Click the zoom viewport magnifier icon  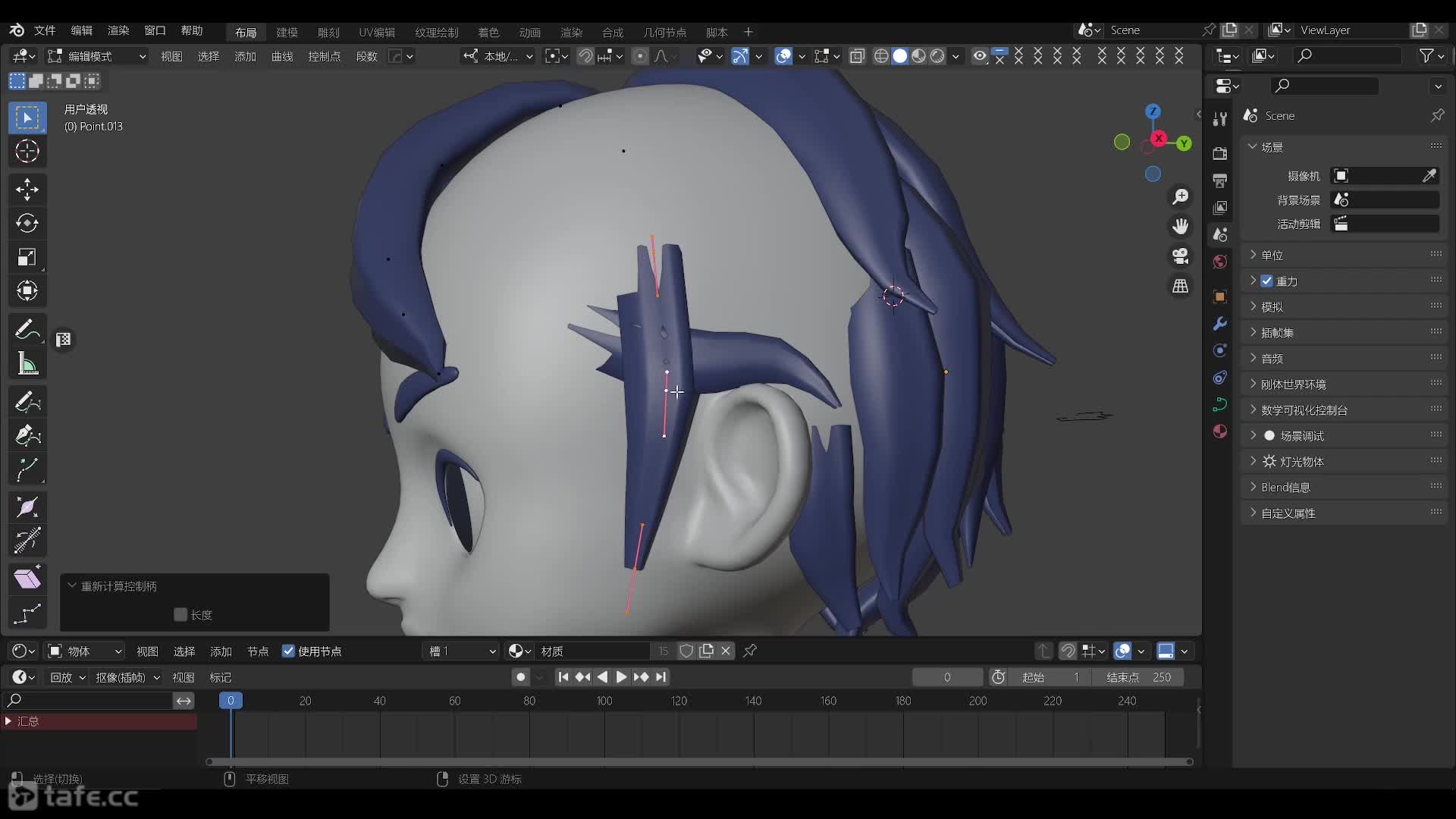click(x=1181, y=197)
